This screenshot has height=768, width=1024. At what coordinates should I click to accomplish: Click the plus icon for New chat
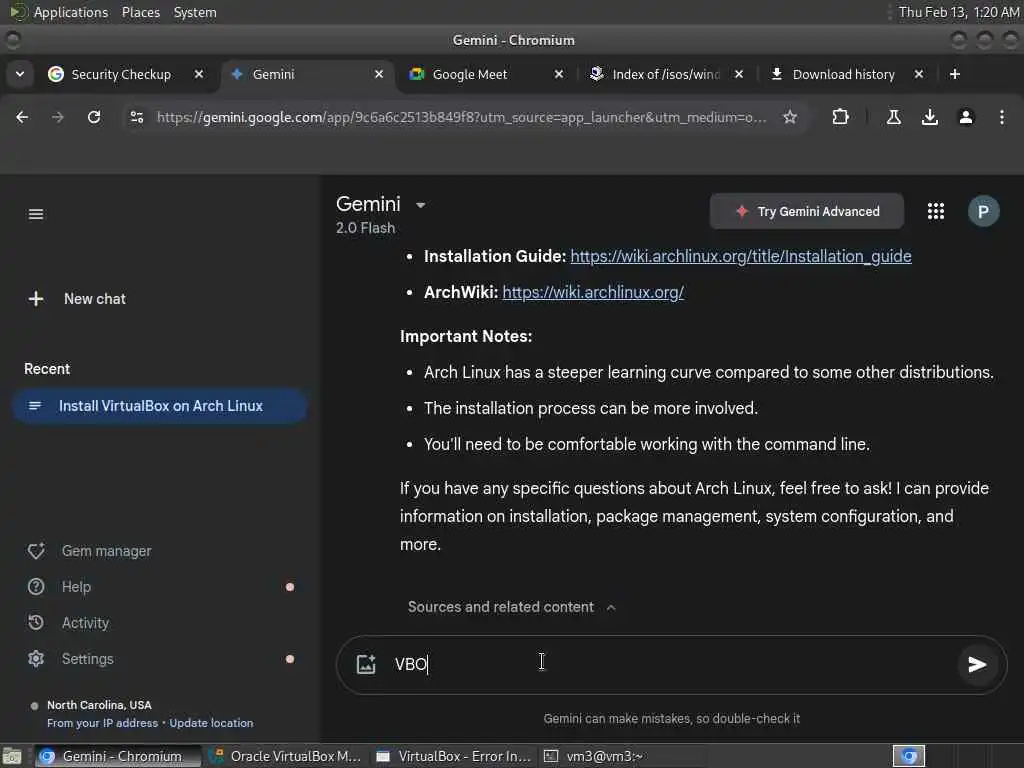tap(36, 299)
